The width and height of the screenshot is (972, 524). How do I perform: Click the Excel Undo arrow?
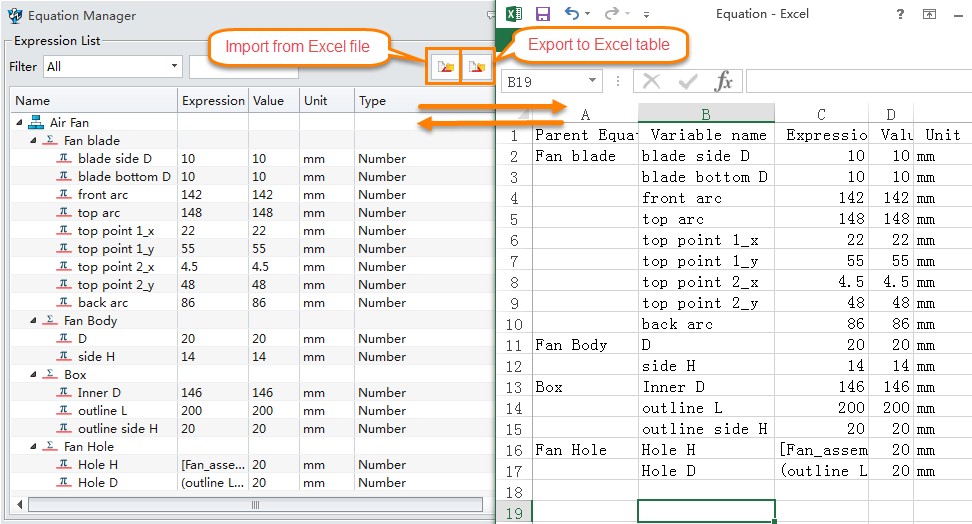click(x=572, y=13)
